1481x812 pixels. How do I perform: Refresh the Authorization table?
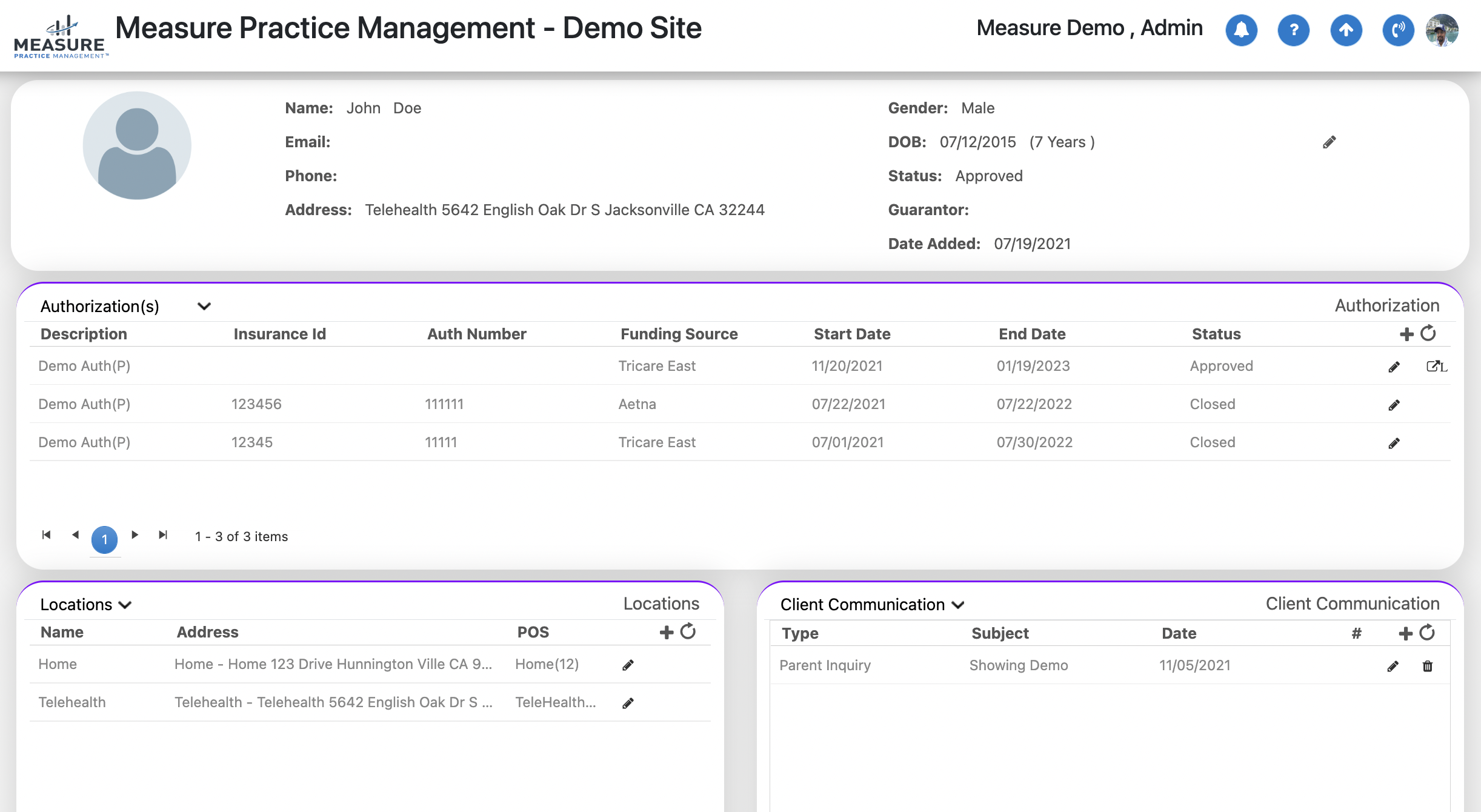pyautogui.click(x=1428, y=333)
